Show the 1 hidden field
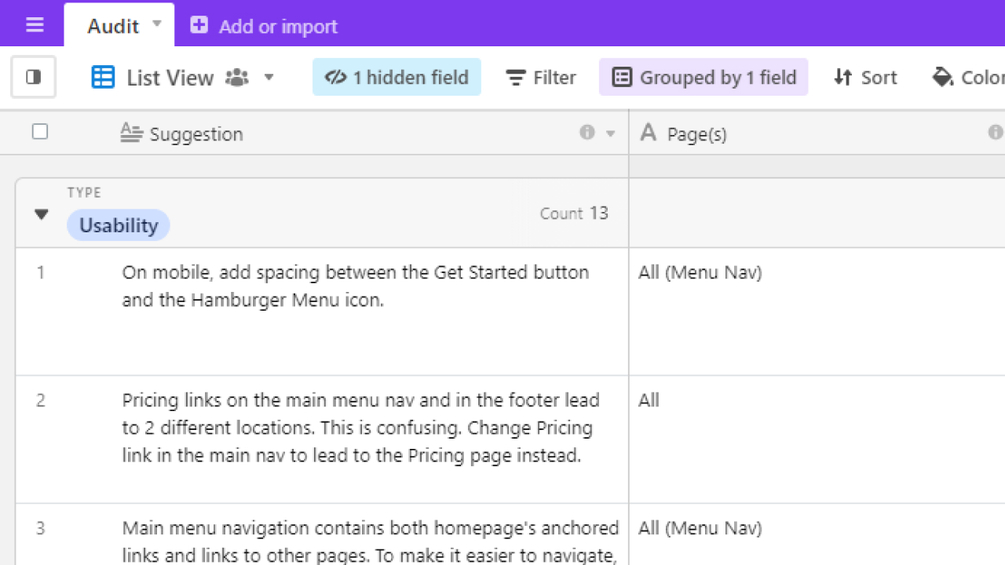 coord(397,77)
